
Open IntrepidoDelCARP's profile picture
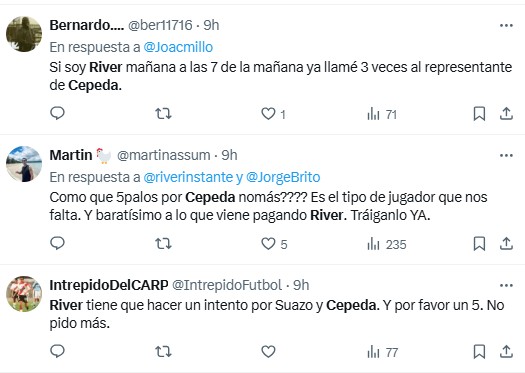[x=24, y=294]
